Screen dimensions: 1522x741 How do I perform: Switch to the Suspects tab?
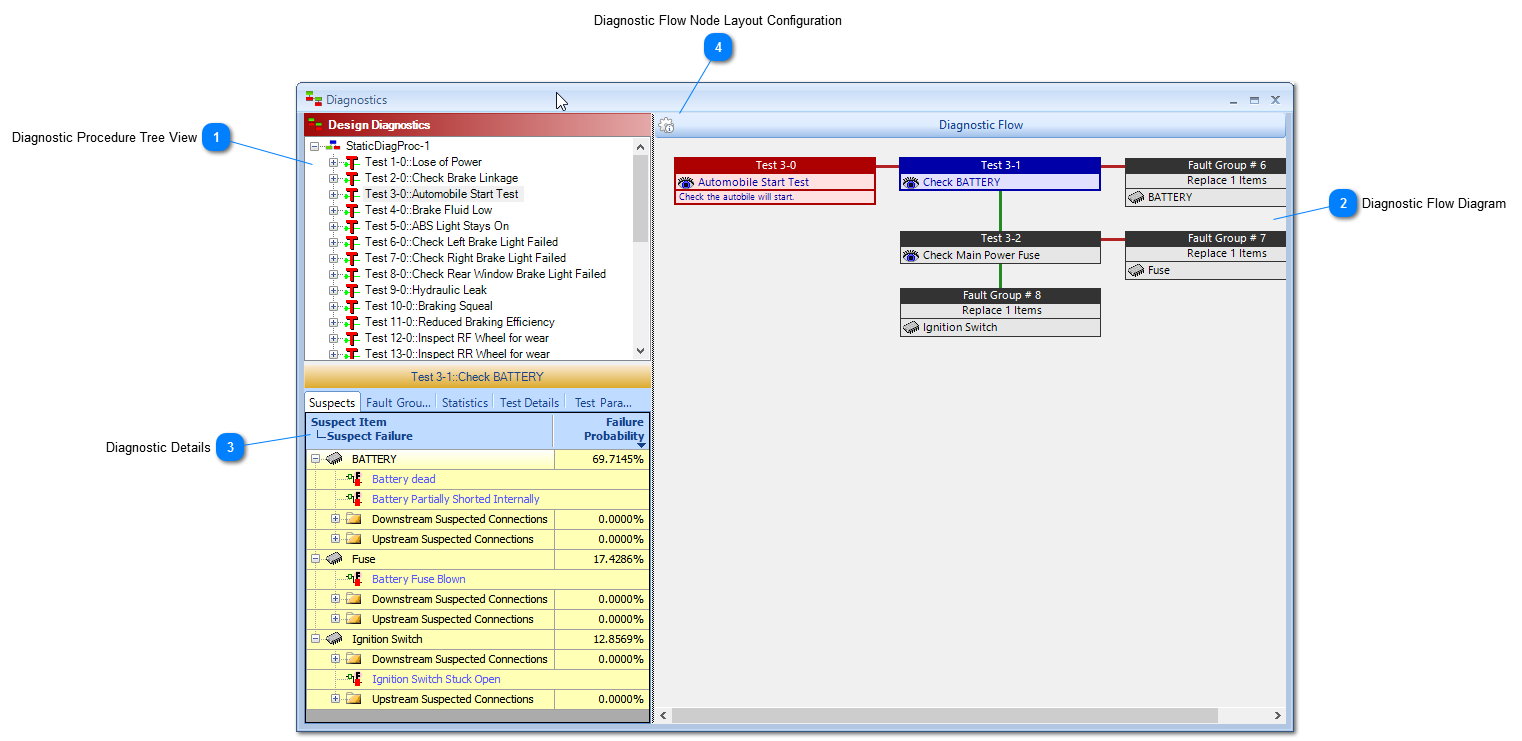tap(332, 402)
